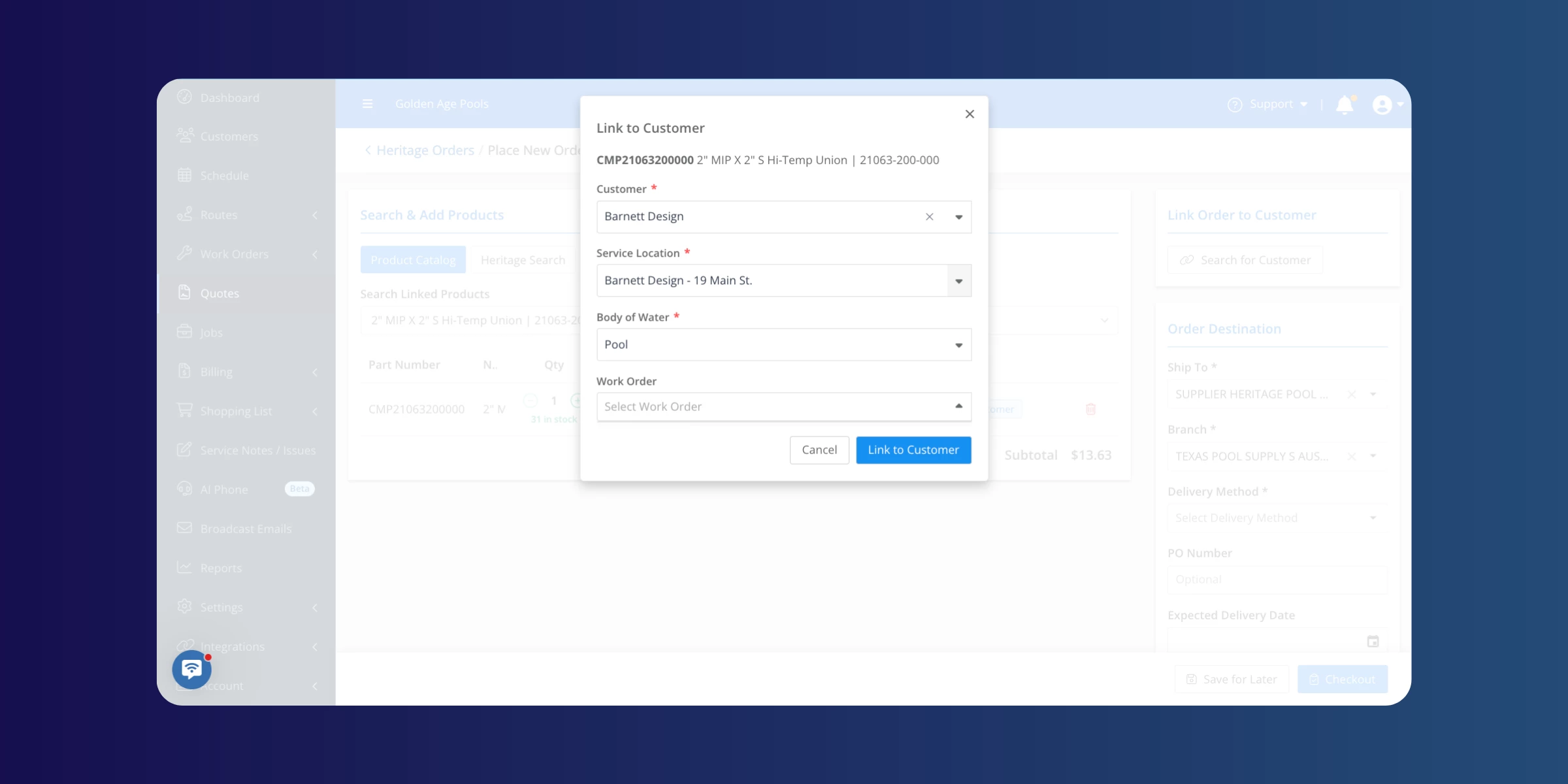1568x784 pixels.
Task: Expand the Shopping List submenu chevron
Action: tap(315, 411)
